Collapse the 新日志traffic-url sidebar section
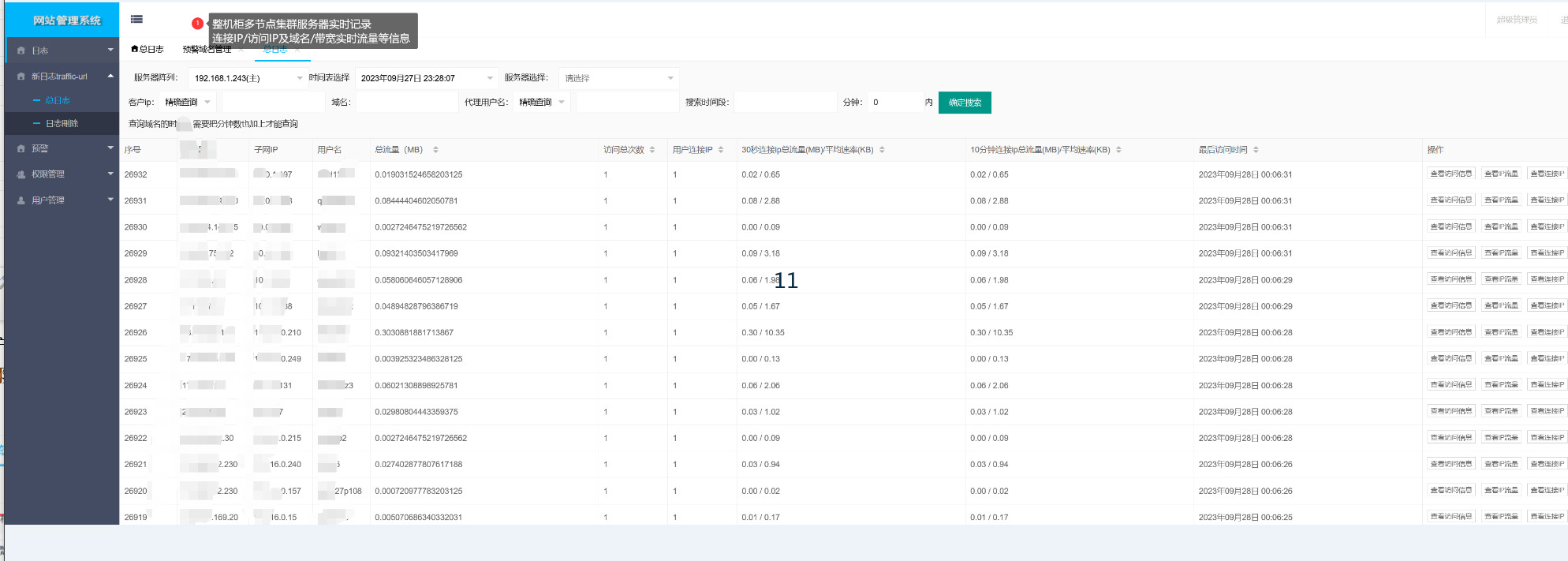The width and height of the screenshot is (1568, 561). click(x=62, y=76)
